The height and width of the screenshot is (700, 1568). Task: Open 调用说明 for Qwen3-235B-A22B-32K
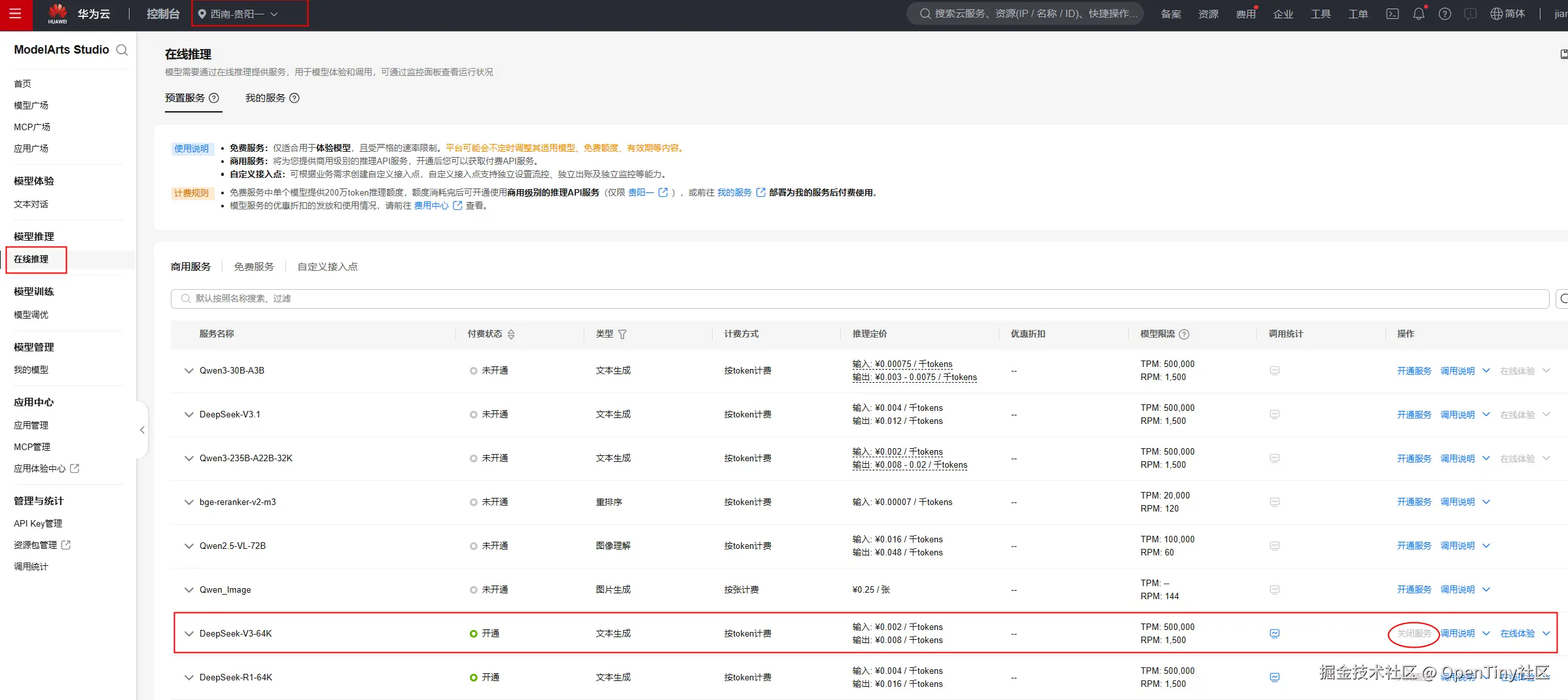[1457, 459]
